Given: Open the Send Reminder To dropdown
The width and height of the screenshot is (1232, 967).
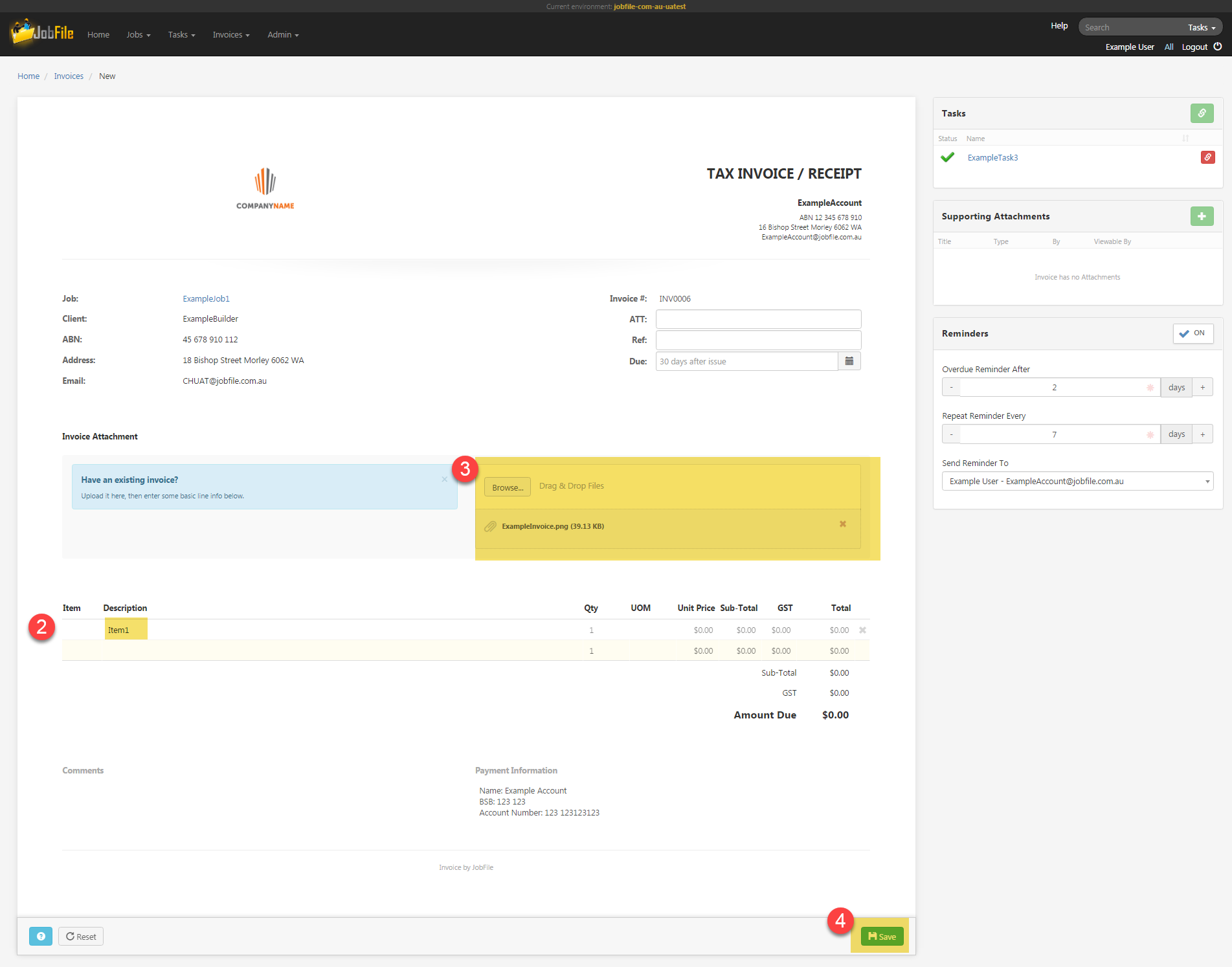Looking at the screenshot, I should tap(1077, 481).
